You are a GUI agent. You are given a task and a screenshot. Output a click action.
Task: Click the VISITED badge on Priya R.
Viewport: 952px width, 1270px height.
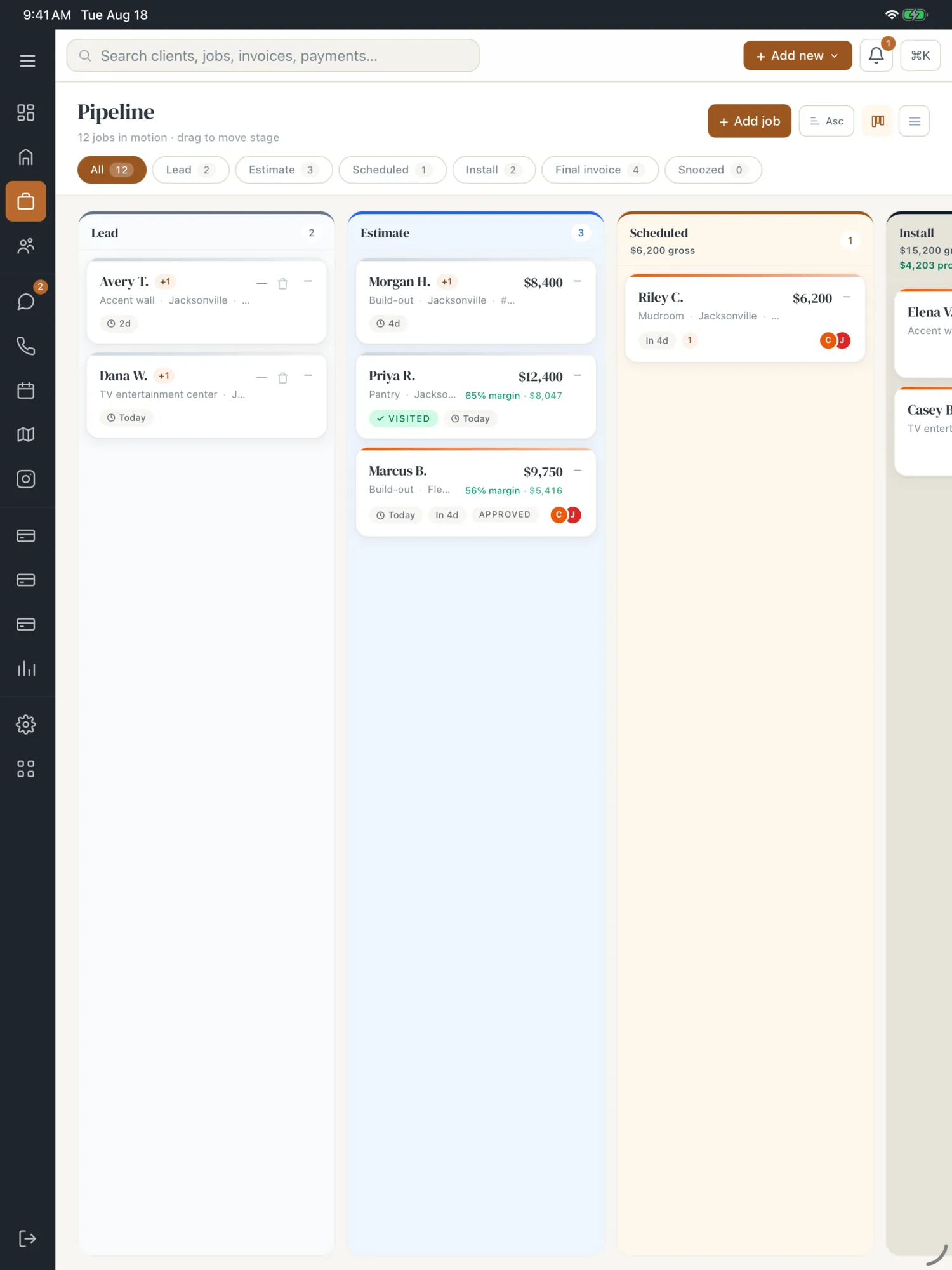(x=403, y=418)
